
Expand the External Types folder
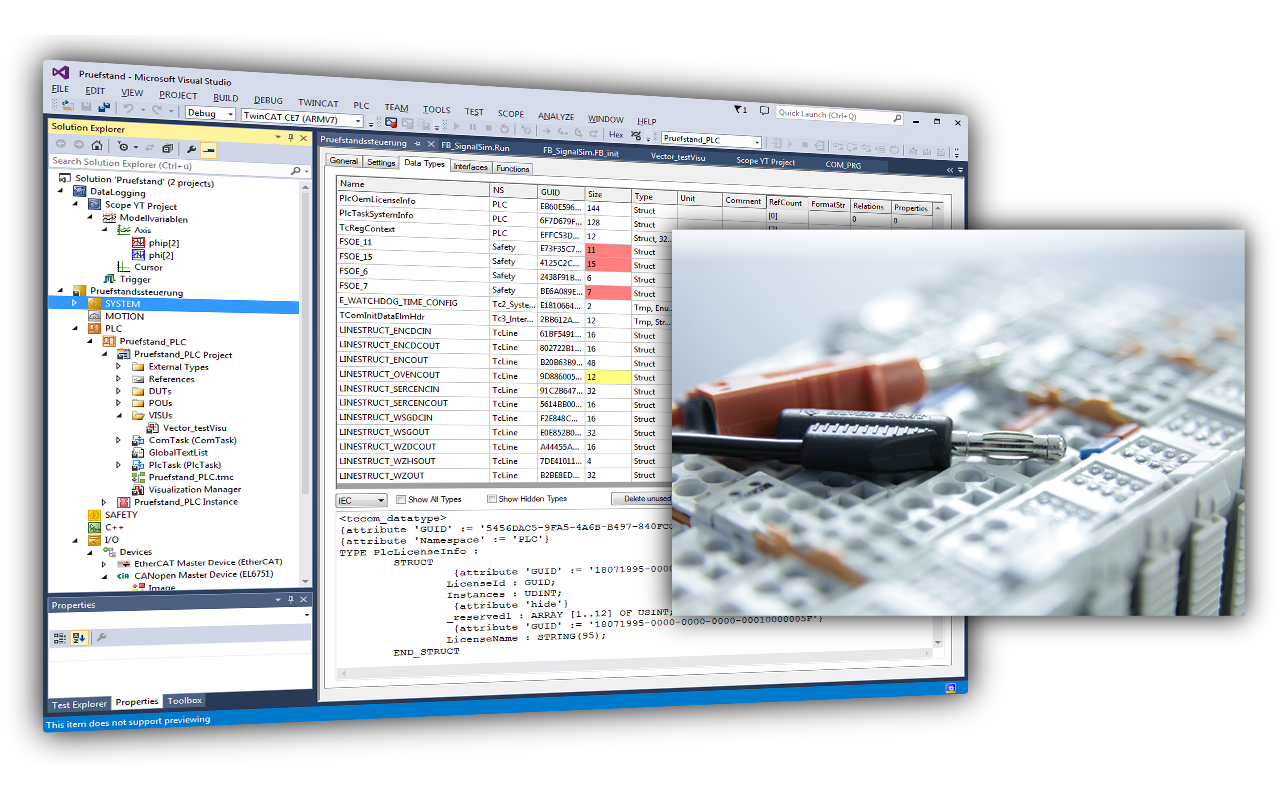pos(118,367)
